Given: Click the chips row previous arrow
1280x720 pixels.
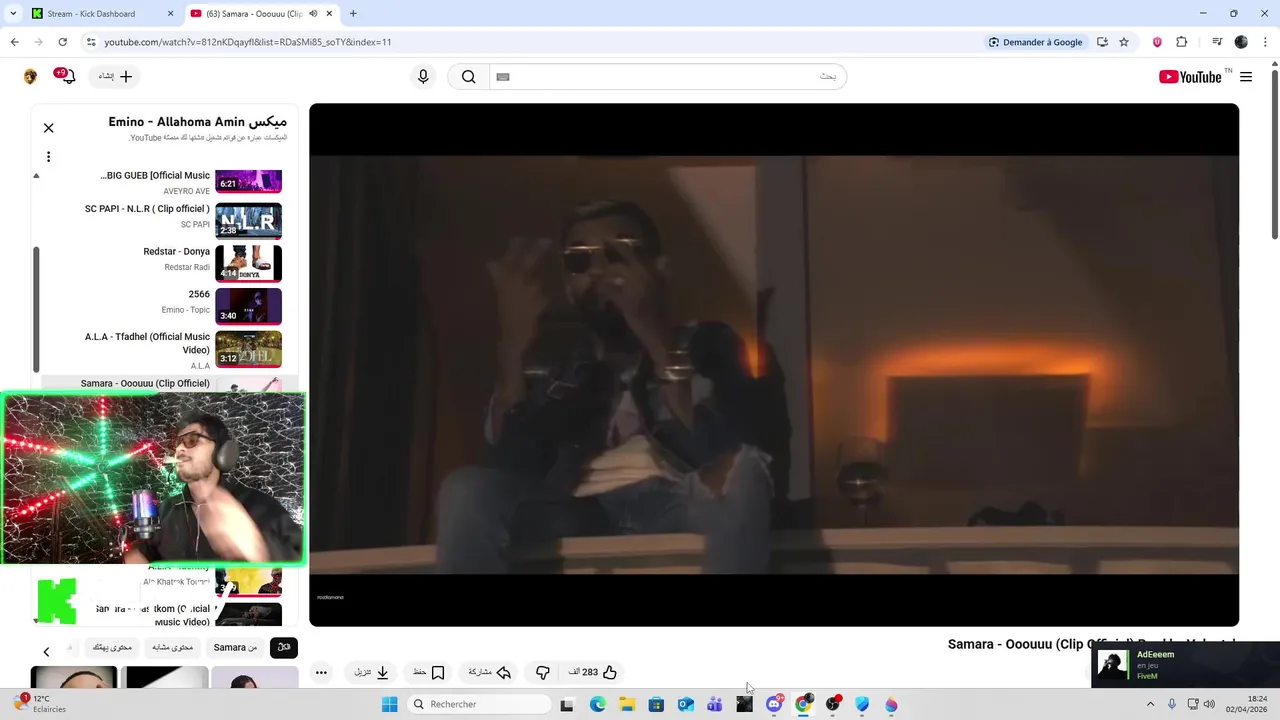Looking at the screenshot, I should click(x=46, y=651).
